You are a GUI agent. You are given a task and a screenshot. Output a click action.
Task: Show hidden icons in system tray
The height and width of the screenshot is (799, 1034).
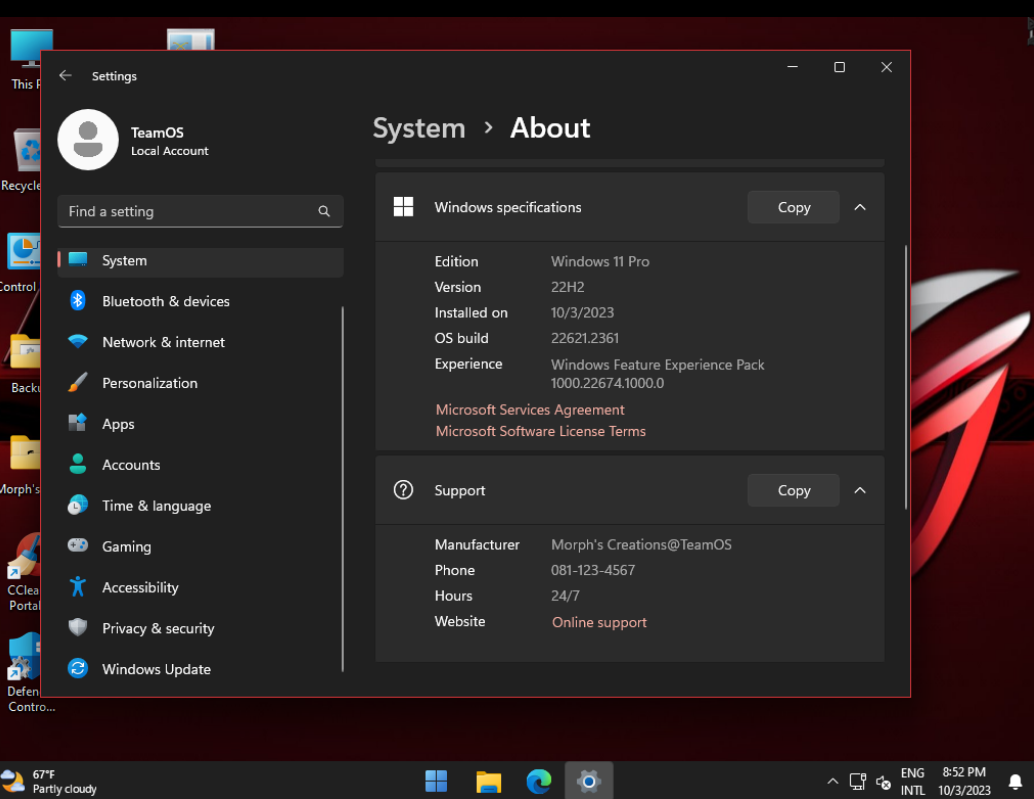(x=833, y=782)
